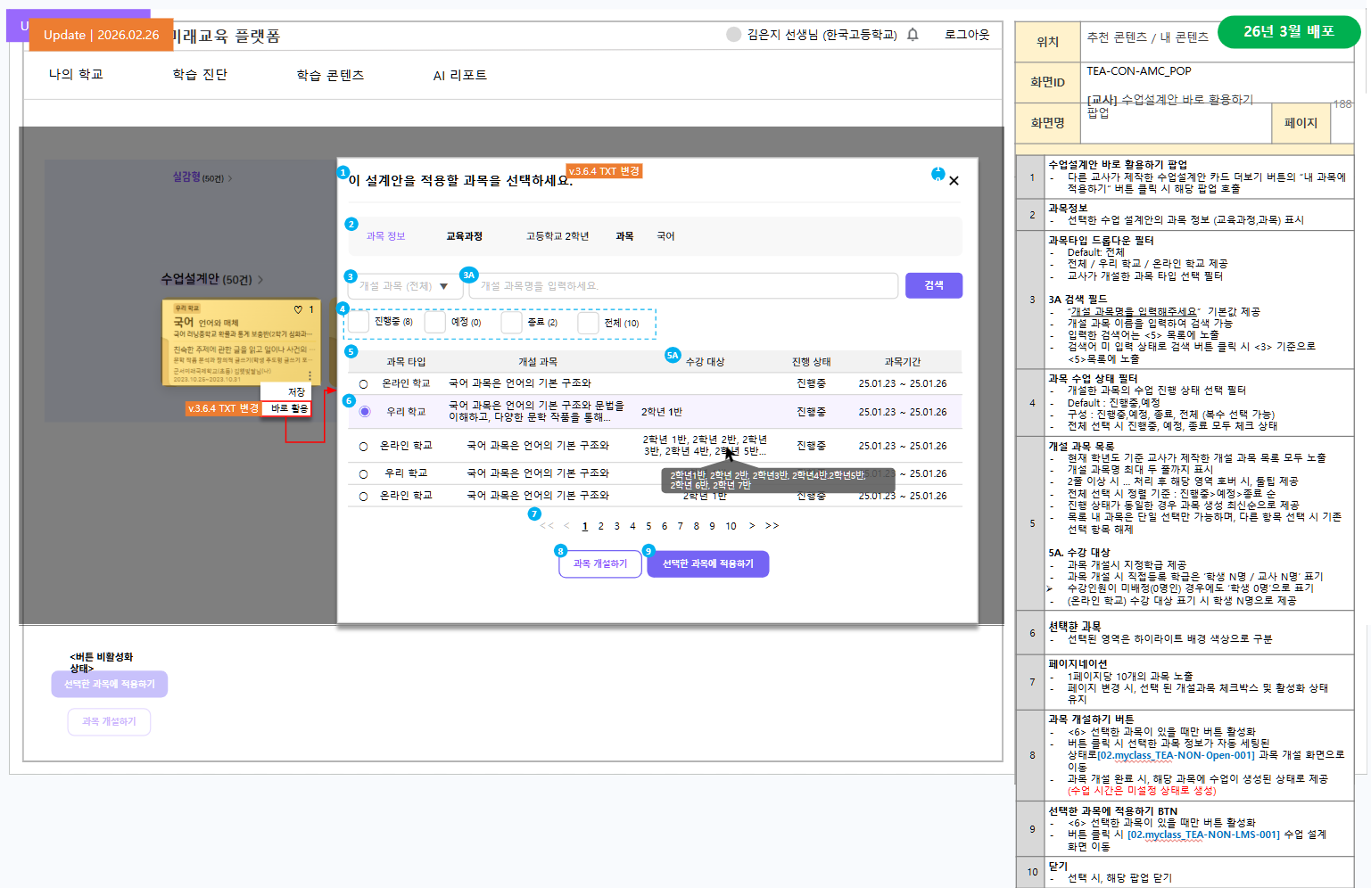Click the heart like icon on lesson card

298,309
